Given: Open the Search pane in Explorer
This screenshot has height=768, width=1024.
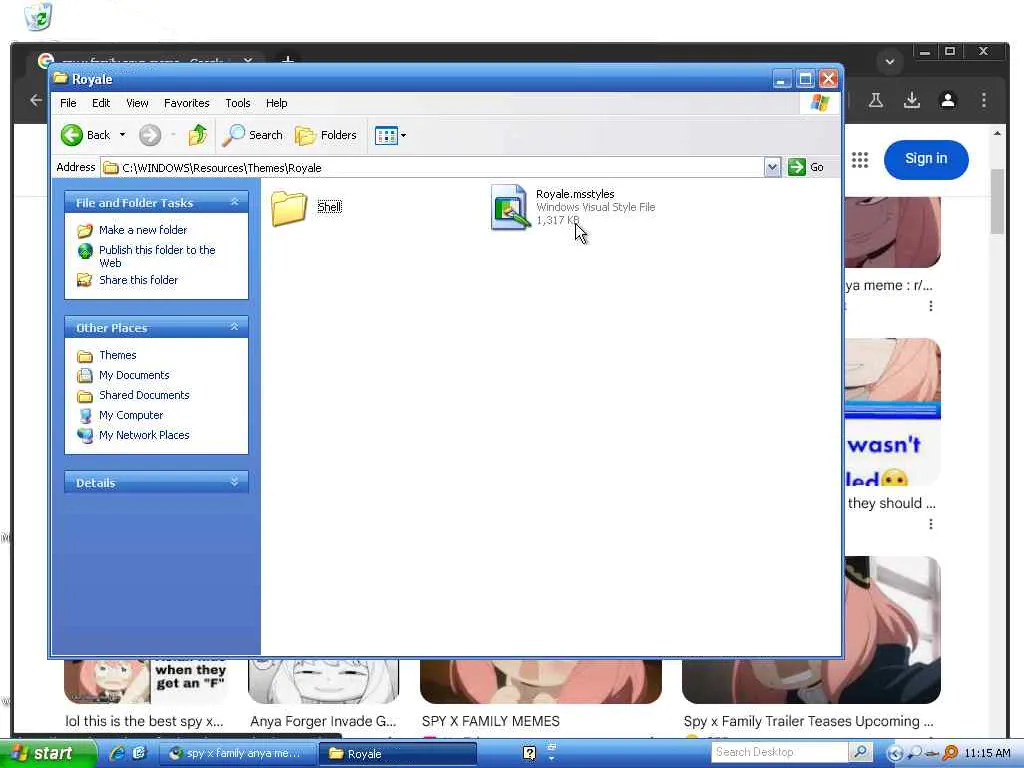Looking at the screenshot, I should pyautogui.click(x=252, y=135).
